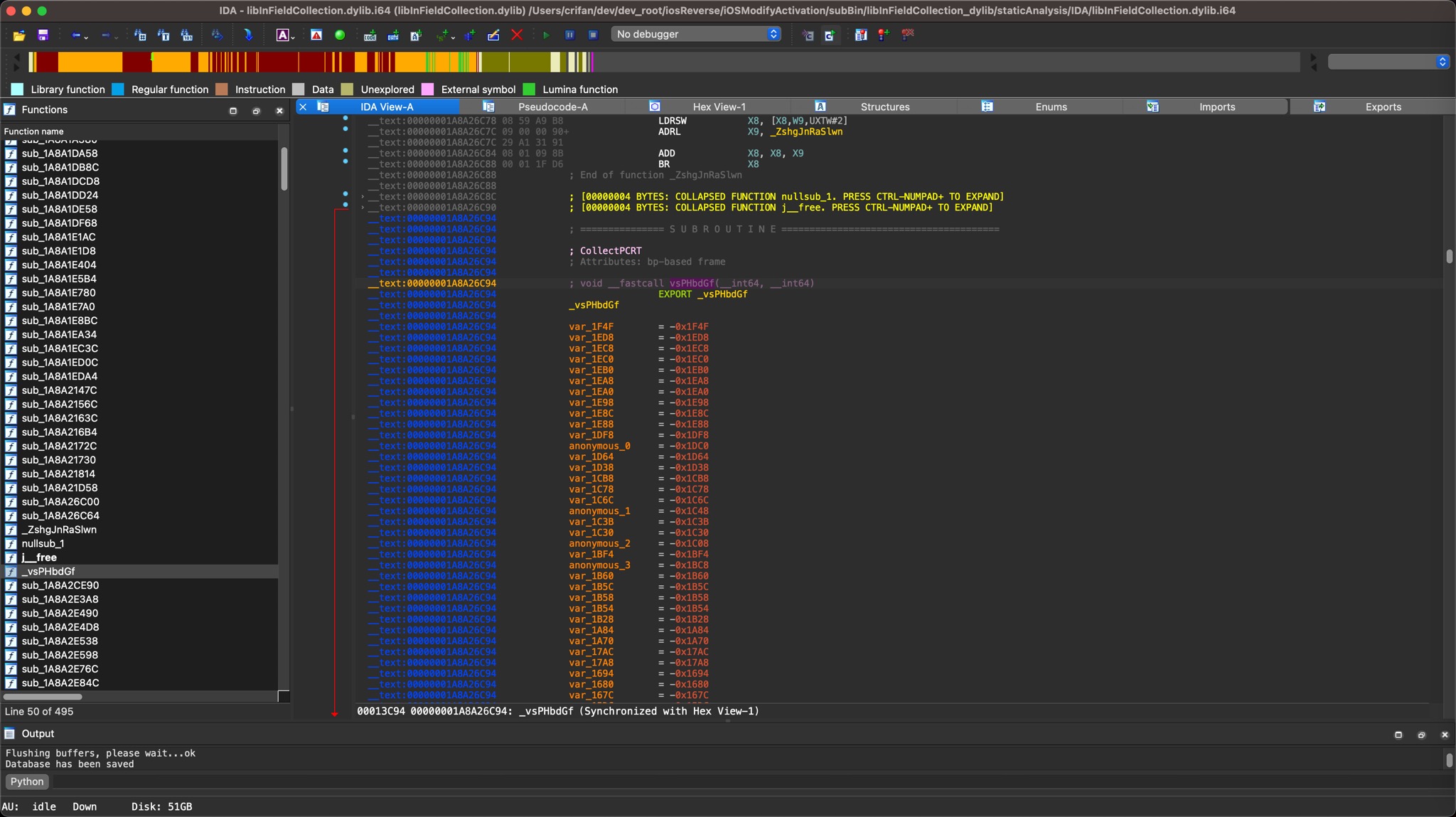
Task: Click the blue down-arrow jump icon
Action: click(248, 35)
